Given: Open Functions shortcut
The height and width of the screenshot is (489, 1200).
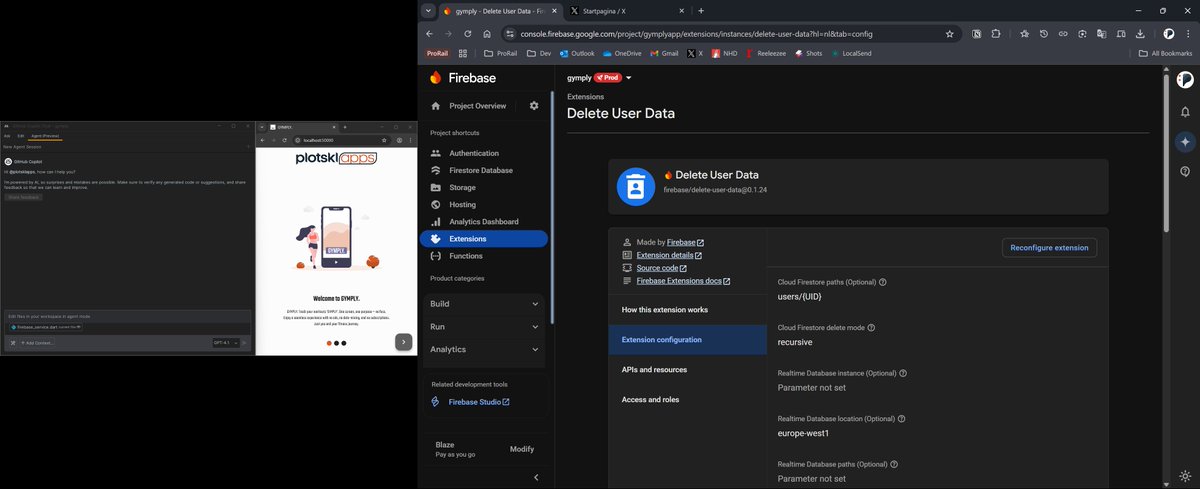Looking at the screenshot, I should pyautogui.click(x=466, y=256).
